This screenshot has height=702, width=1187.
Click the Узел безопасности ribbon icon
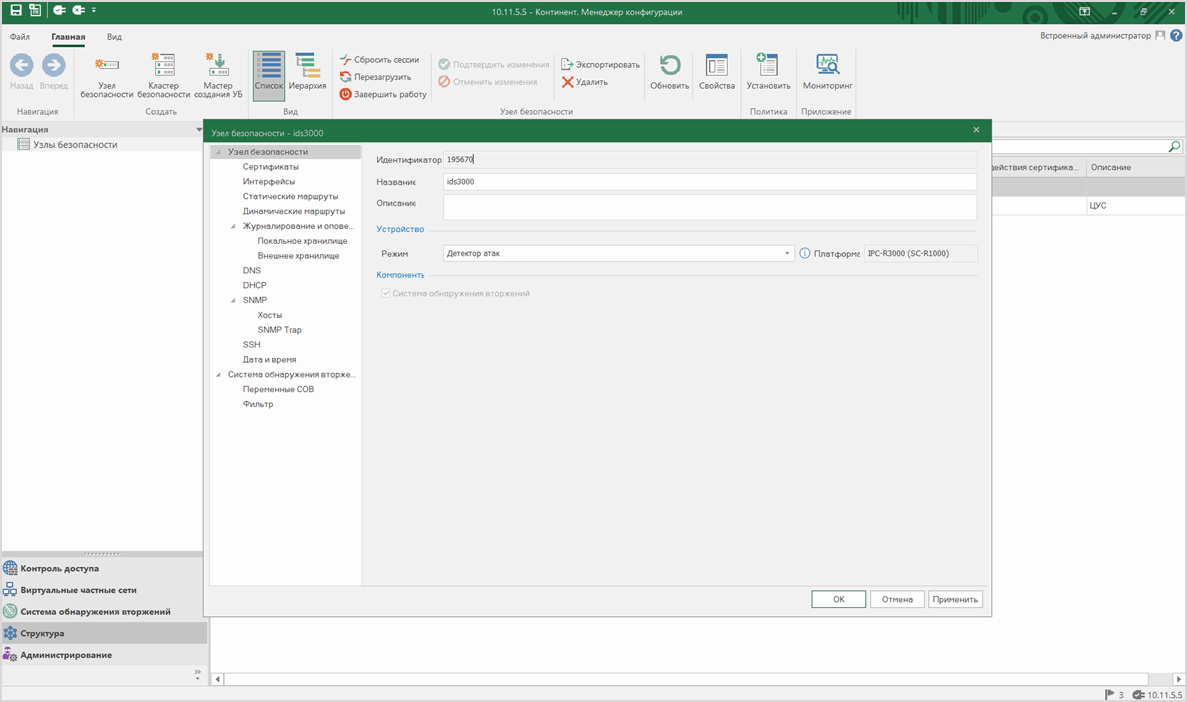[107, 76]
